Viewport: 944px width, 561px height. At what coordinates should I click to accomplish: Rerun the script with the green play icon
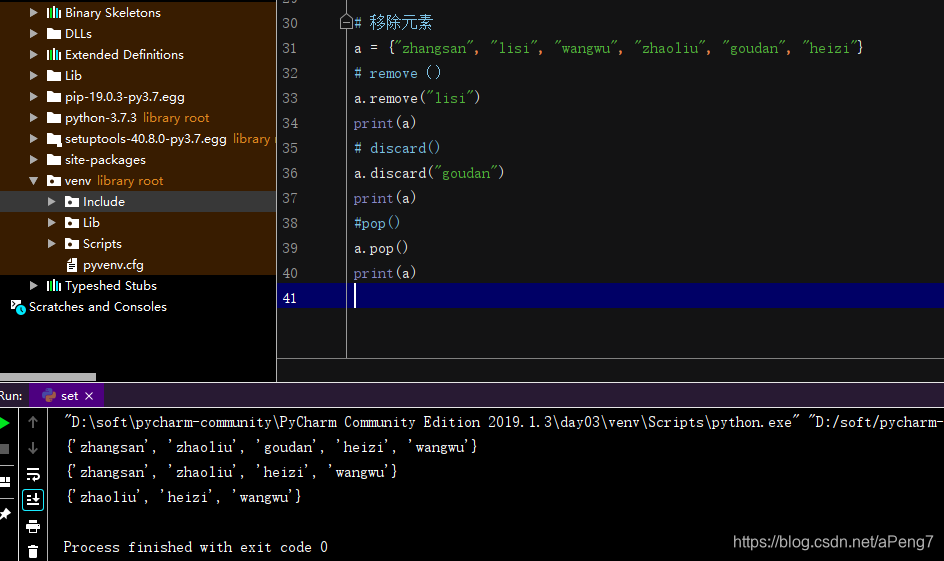[4, 423]
